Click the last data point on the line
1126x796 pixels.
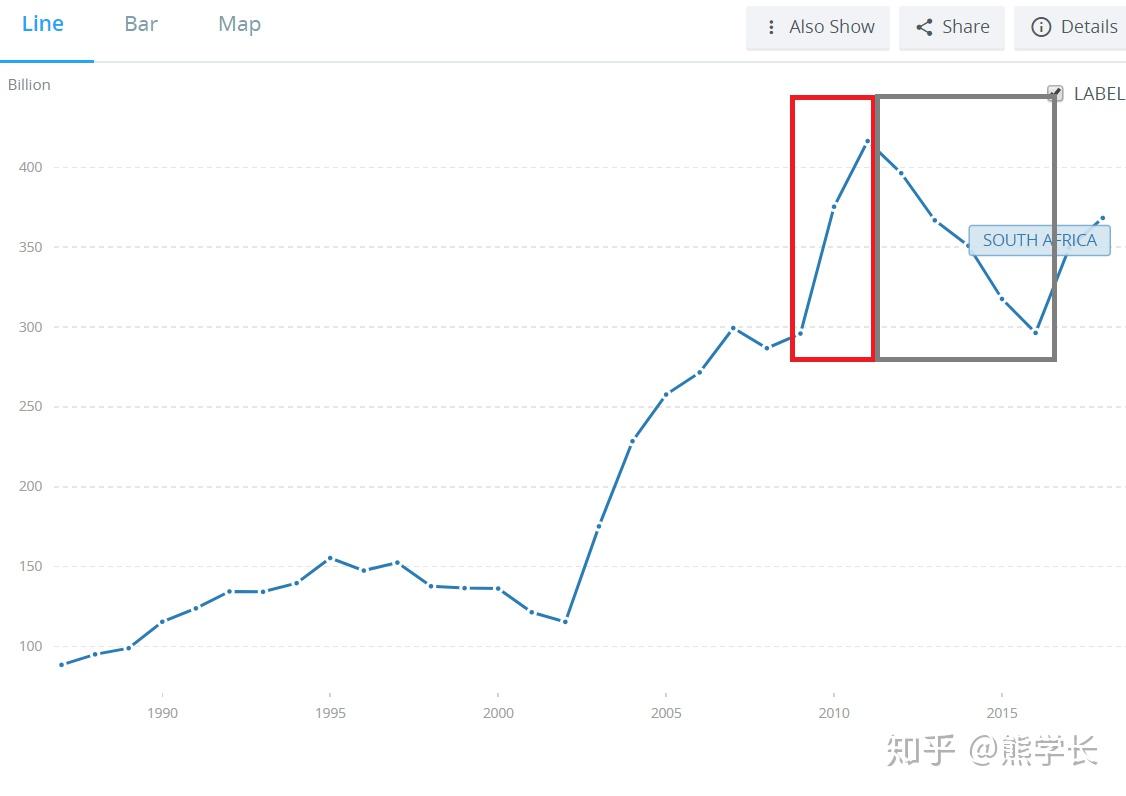pos(1103,218)
